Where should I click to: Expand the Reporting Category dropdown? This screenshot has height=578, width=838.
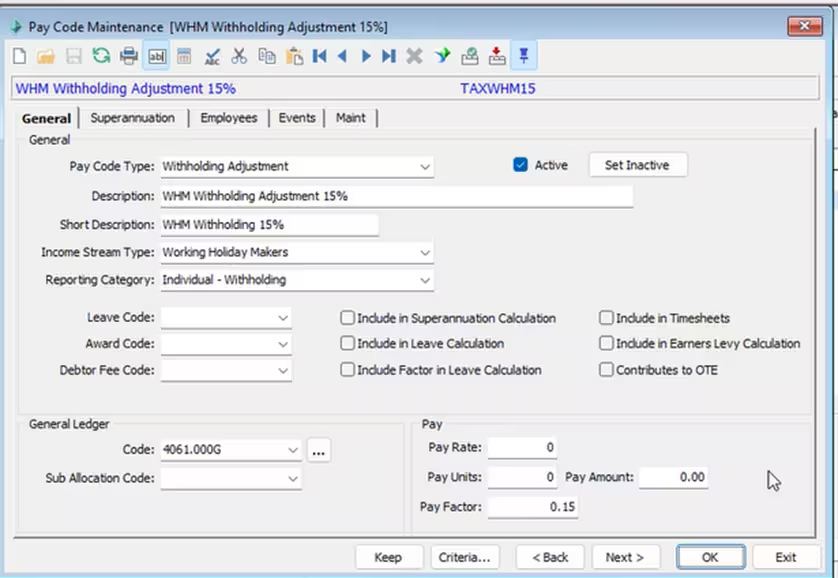pos(425,280)
